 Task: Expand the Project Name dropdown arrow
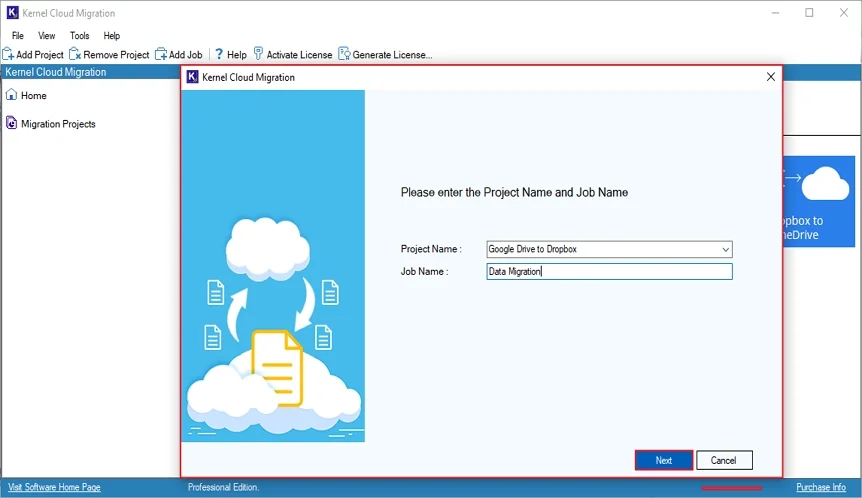coord(726,250)
